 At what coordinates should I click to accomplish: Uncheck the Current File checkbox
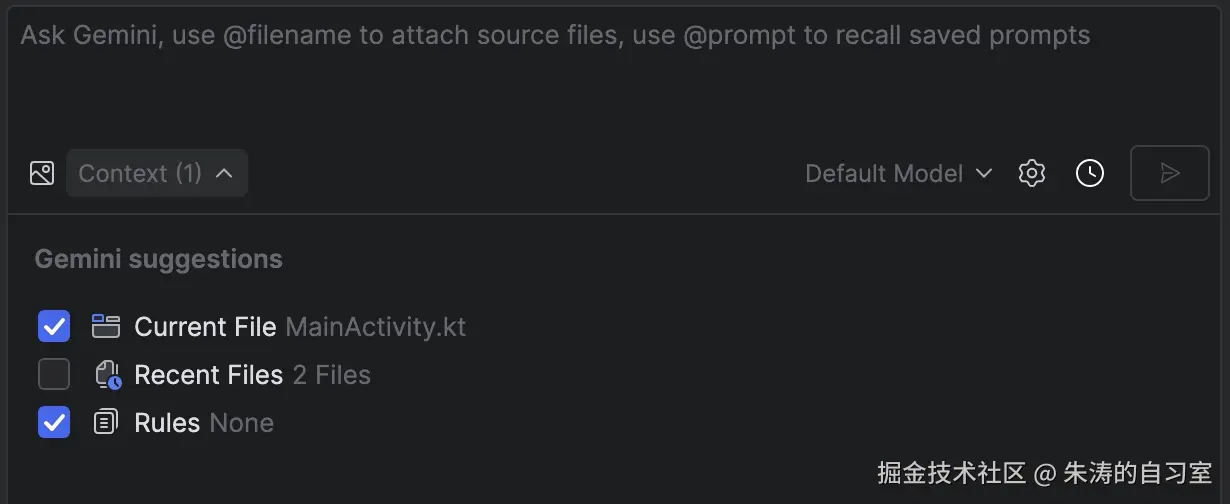(x=54, y=326)
